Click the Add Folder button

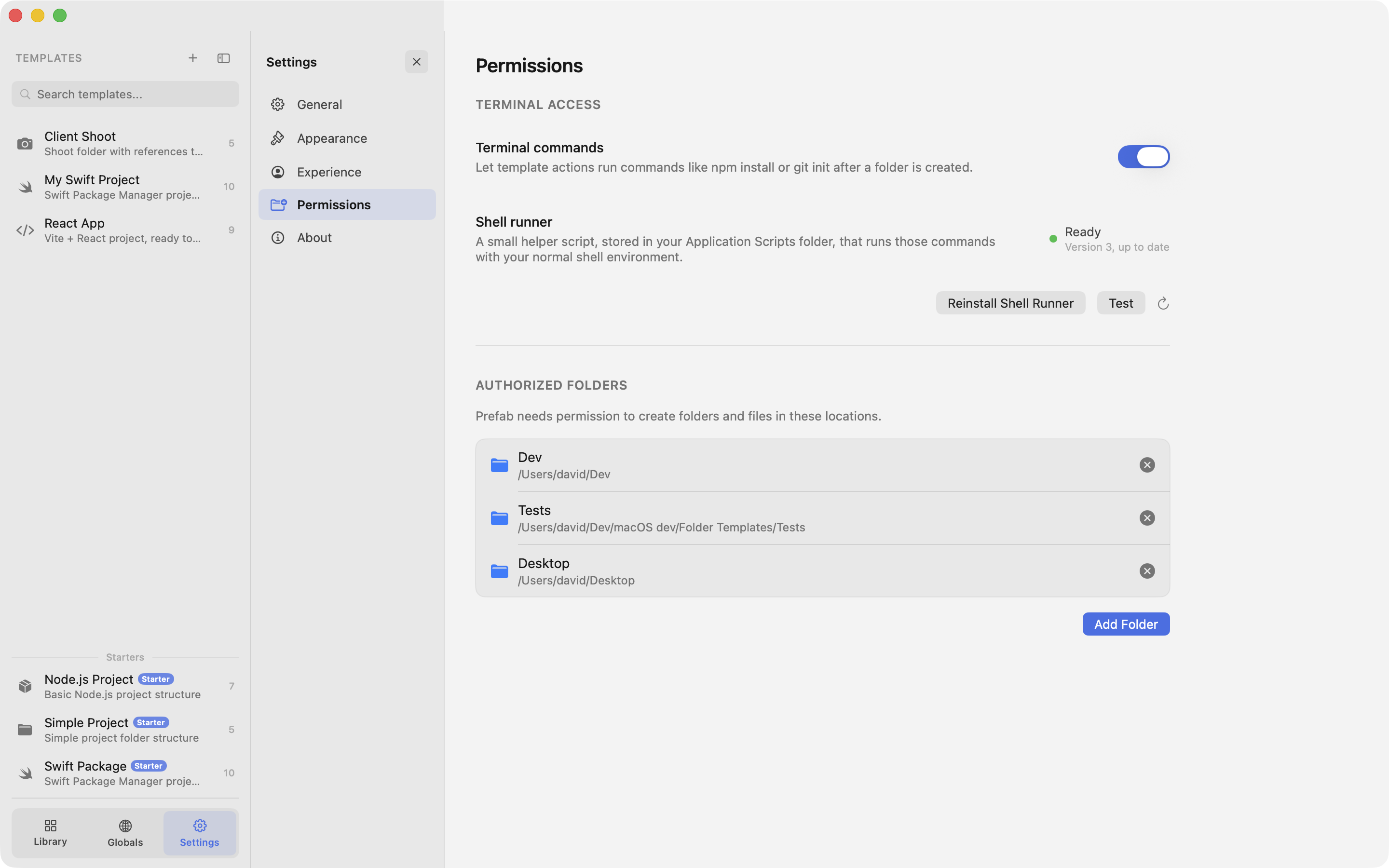click(1126, 624)
